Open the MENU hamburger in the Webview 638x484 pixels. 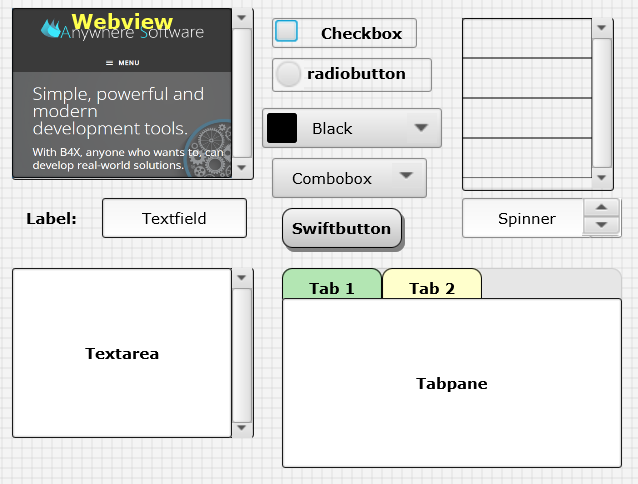pos(122,63)
